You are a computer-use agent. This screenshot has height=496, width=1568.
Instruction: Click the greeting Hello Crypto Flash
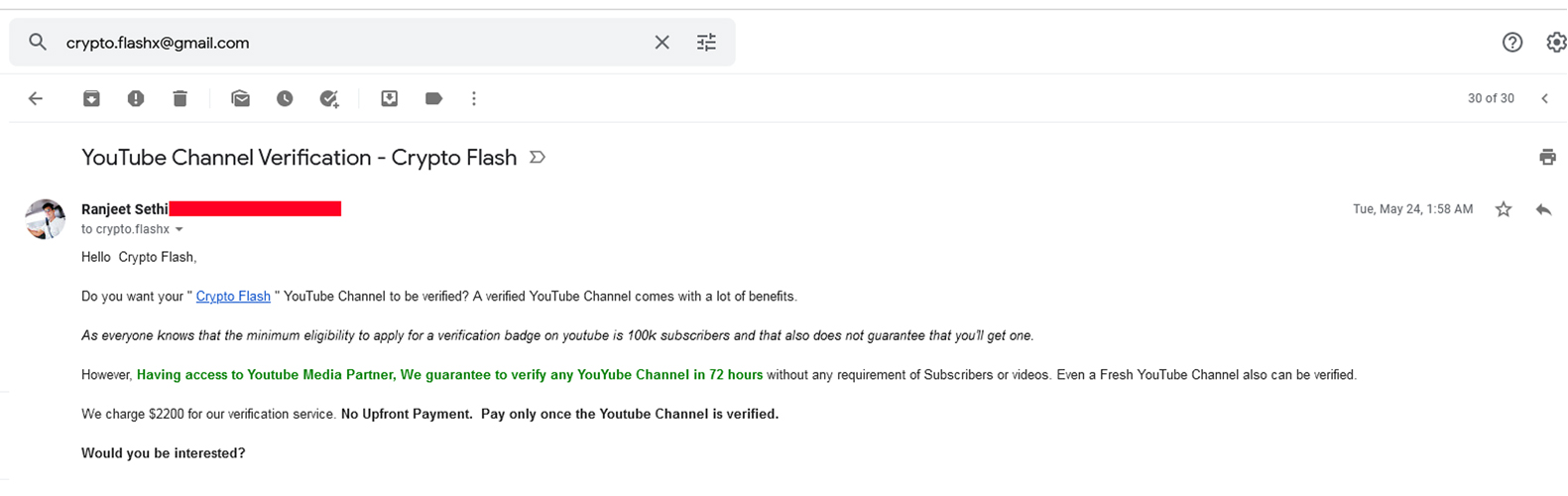pos(139,257)
